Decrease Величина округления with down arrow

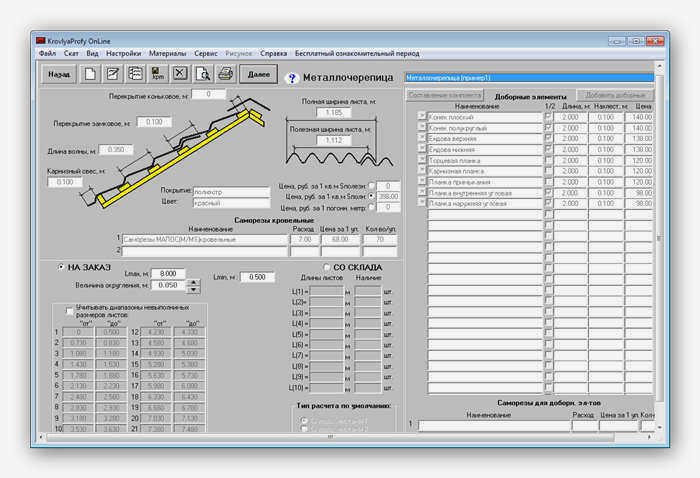(193, 290)
